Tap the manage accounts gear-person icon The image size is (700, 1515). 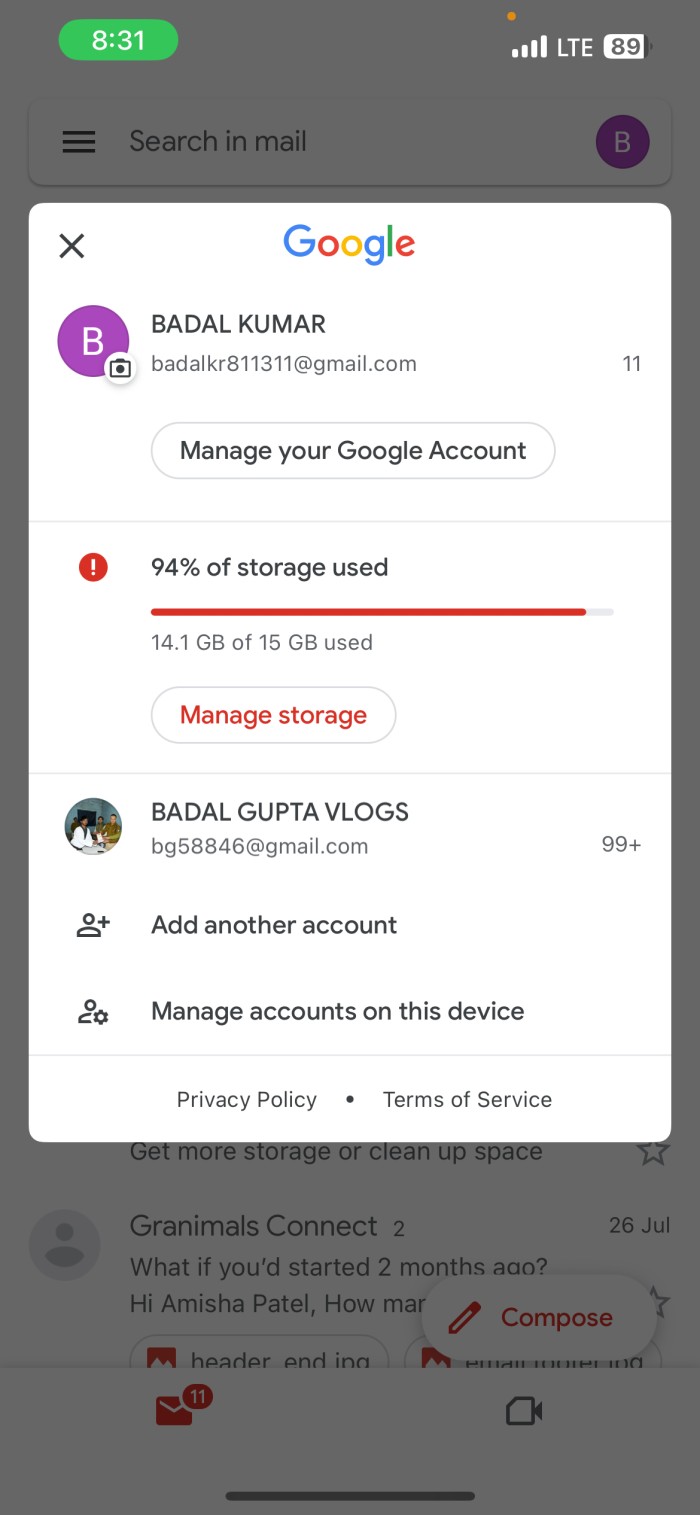pos(93,1012)
